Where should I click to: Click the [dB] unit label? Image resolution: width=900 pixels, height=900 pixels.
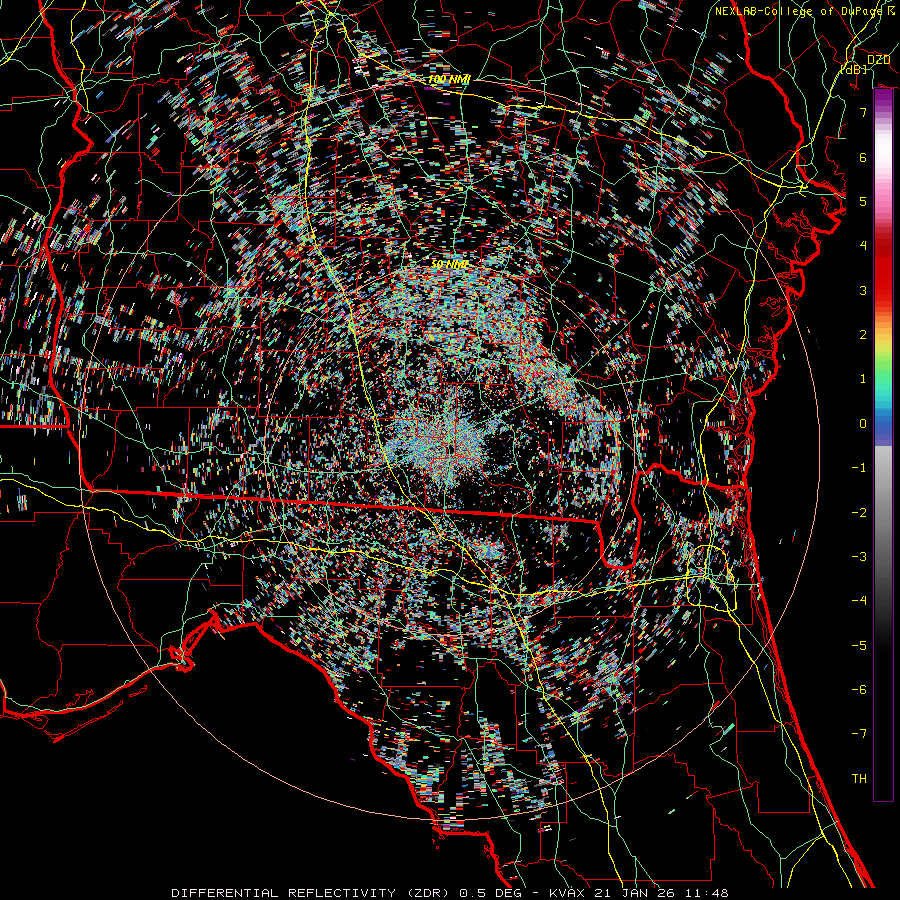[853, 69]
